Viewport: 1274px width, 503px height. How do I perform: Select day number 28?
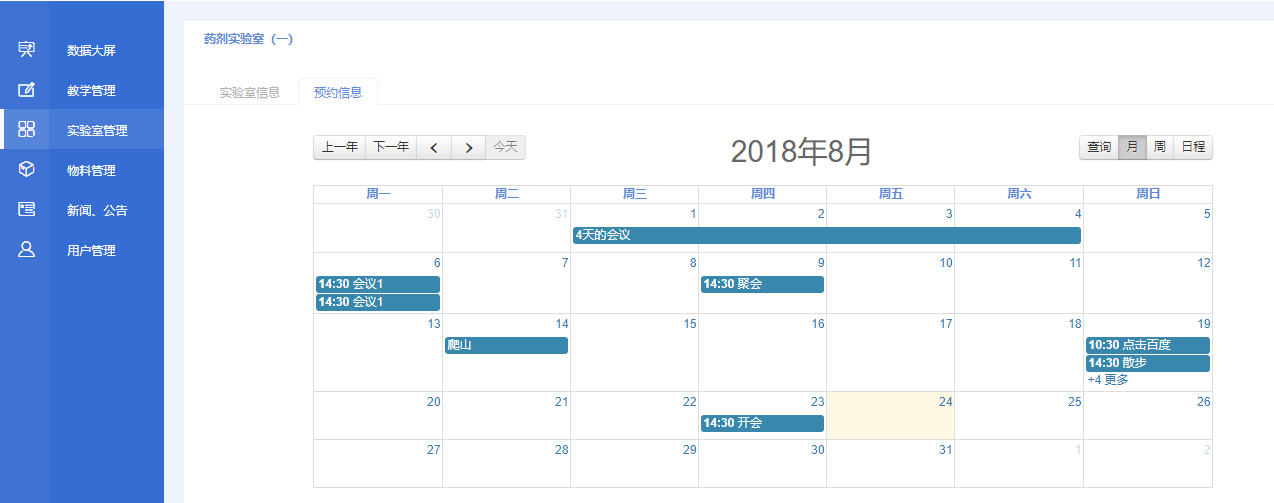click(562, 450)
